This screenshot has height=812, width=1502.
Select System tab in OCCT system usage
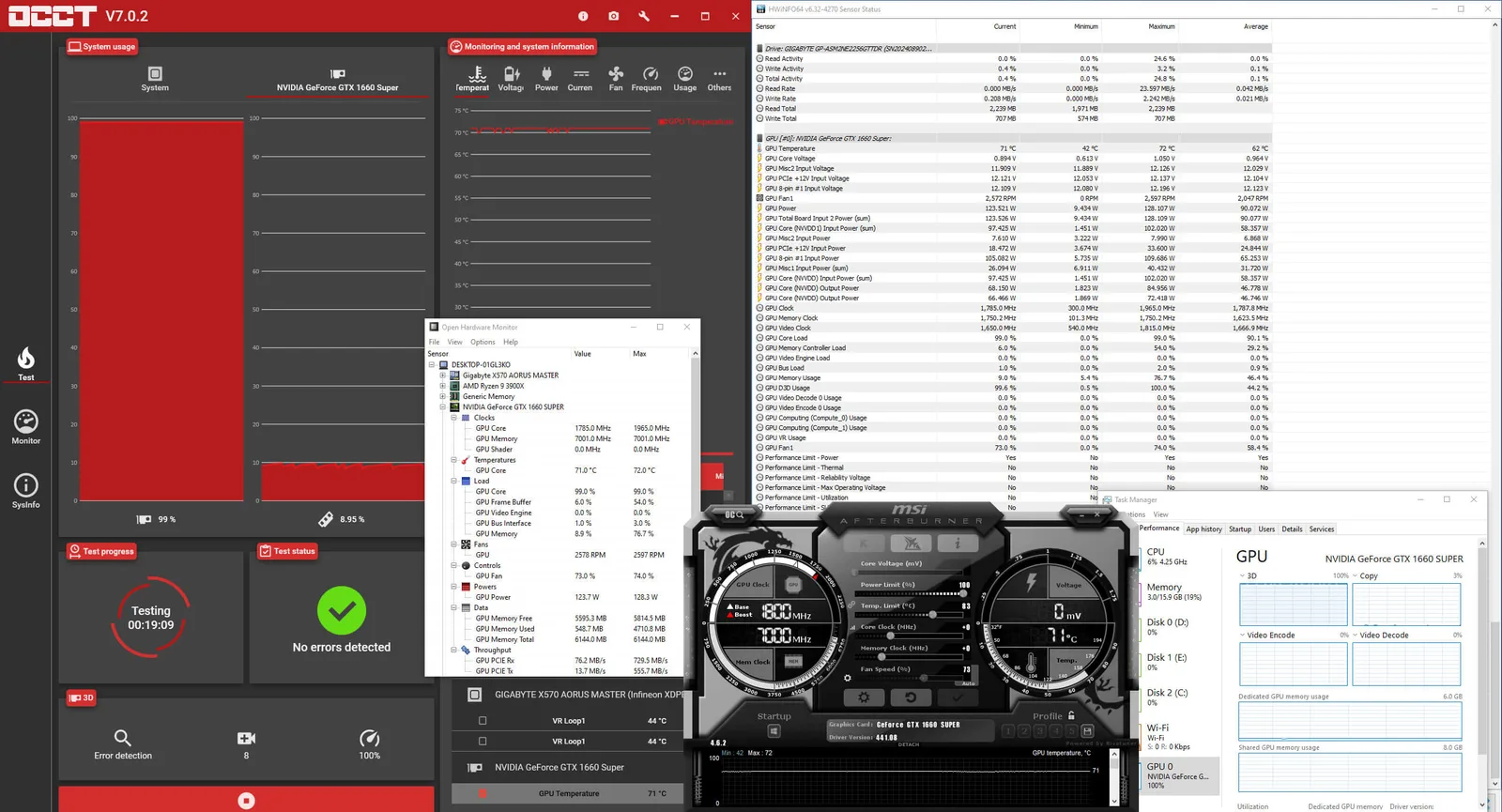(155, 79)
